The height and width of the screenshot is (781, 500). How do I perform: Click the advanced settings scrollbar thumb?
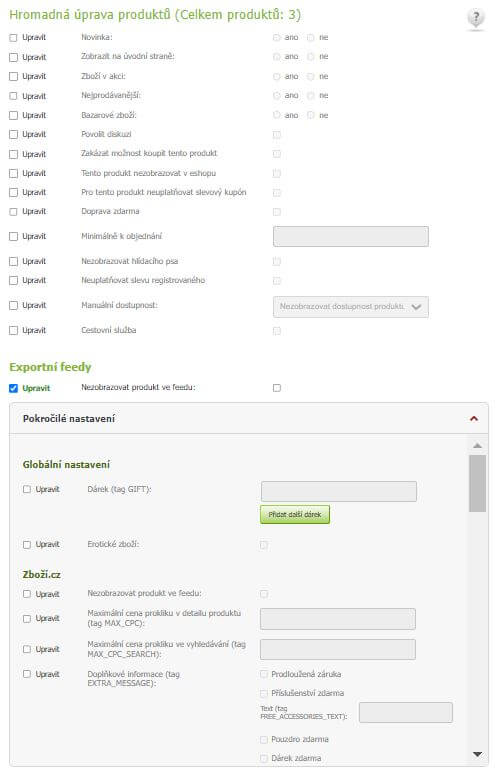477,483
